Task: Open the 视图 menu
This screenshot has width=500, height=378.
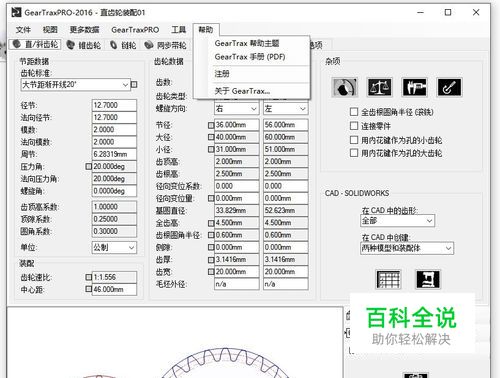Action: pos(50,30)
